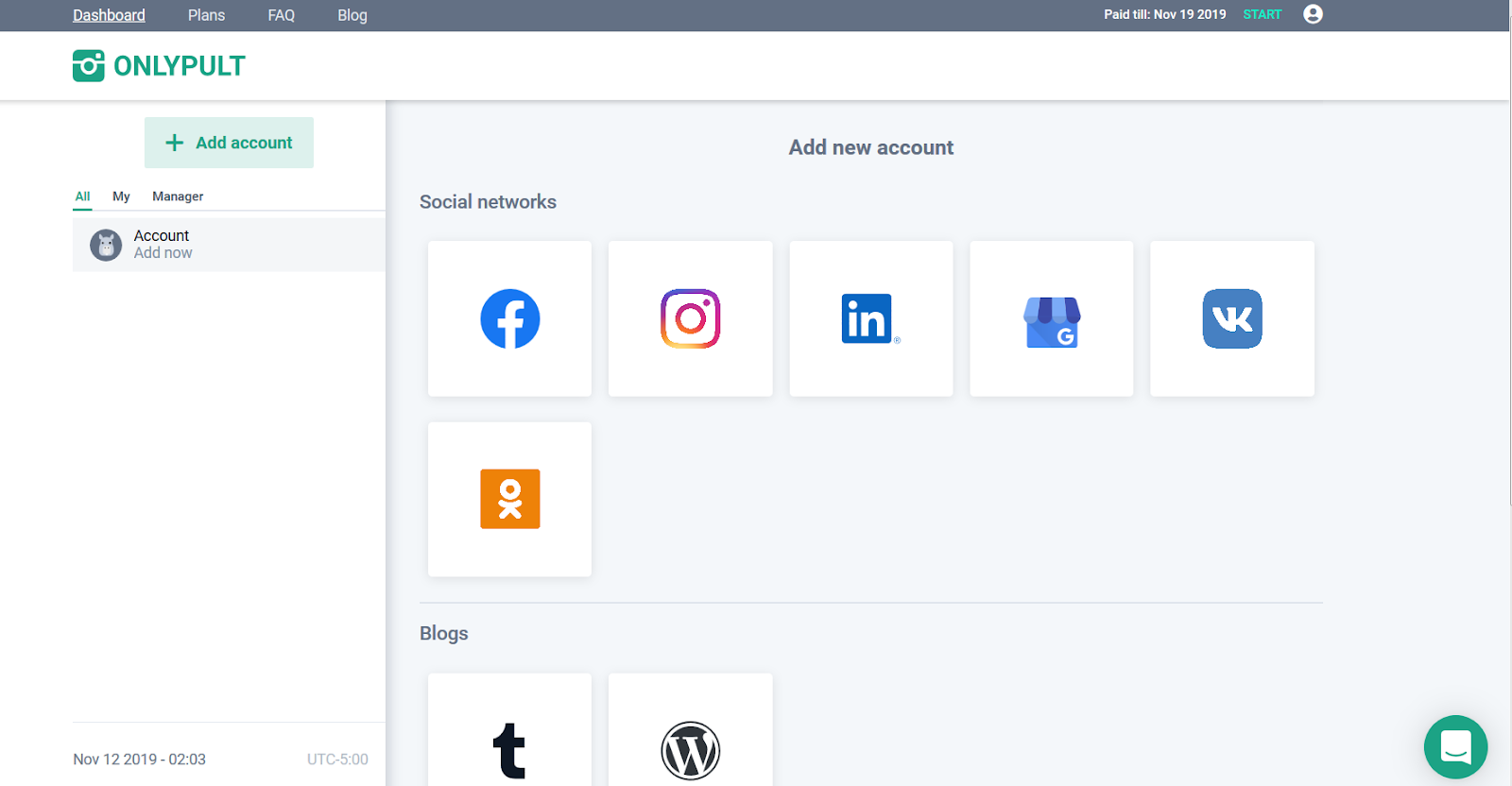Screen dimensions: 1512x786
Task: Click the Add account button label
Action: tap(244, 143)
